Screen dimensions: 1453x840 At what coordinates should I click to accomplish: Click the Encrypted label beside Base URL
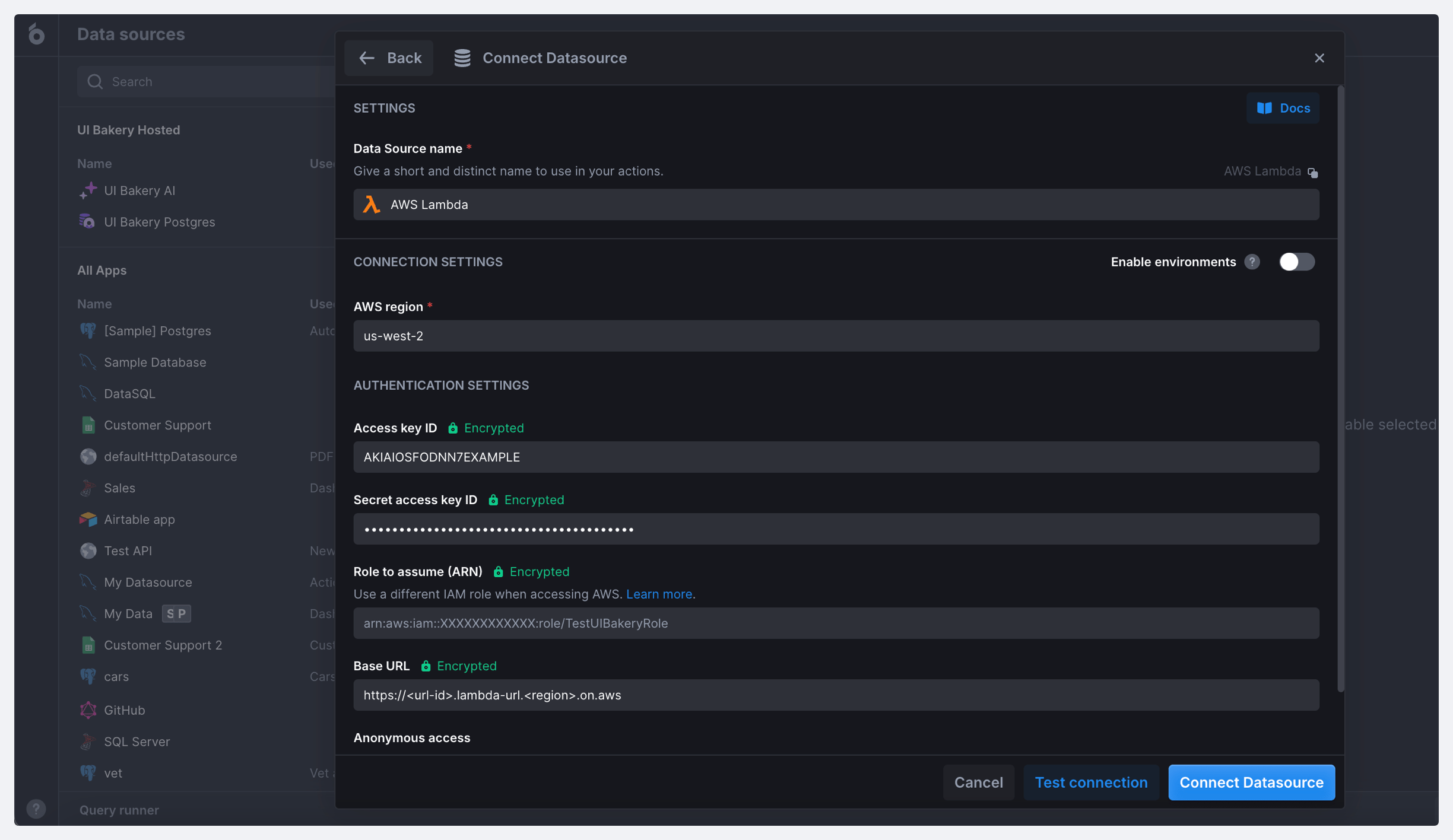(467, 666)
